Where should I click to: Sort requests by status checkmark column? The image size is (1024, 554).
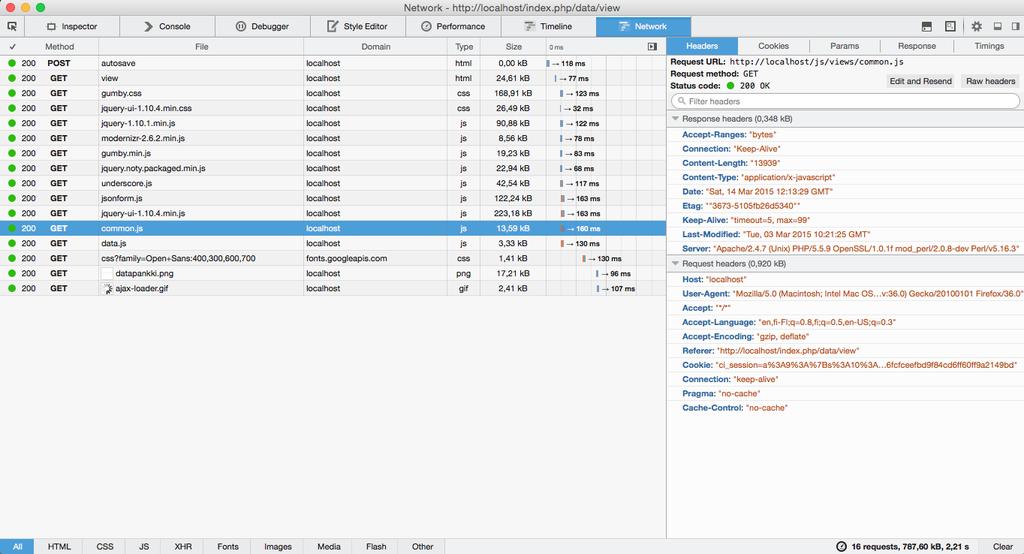12,46
